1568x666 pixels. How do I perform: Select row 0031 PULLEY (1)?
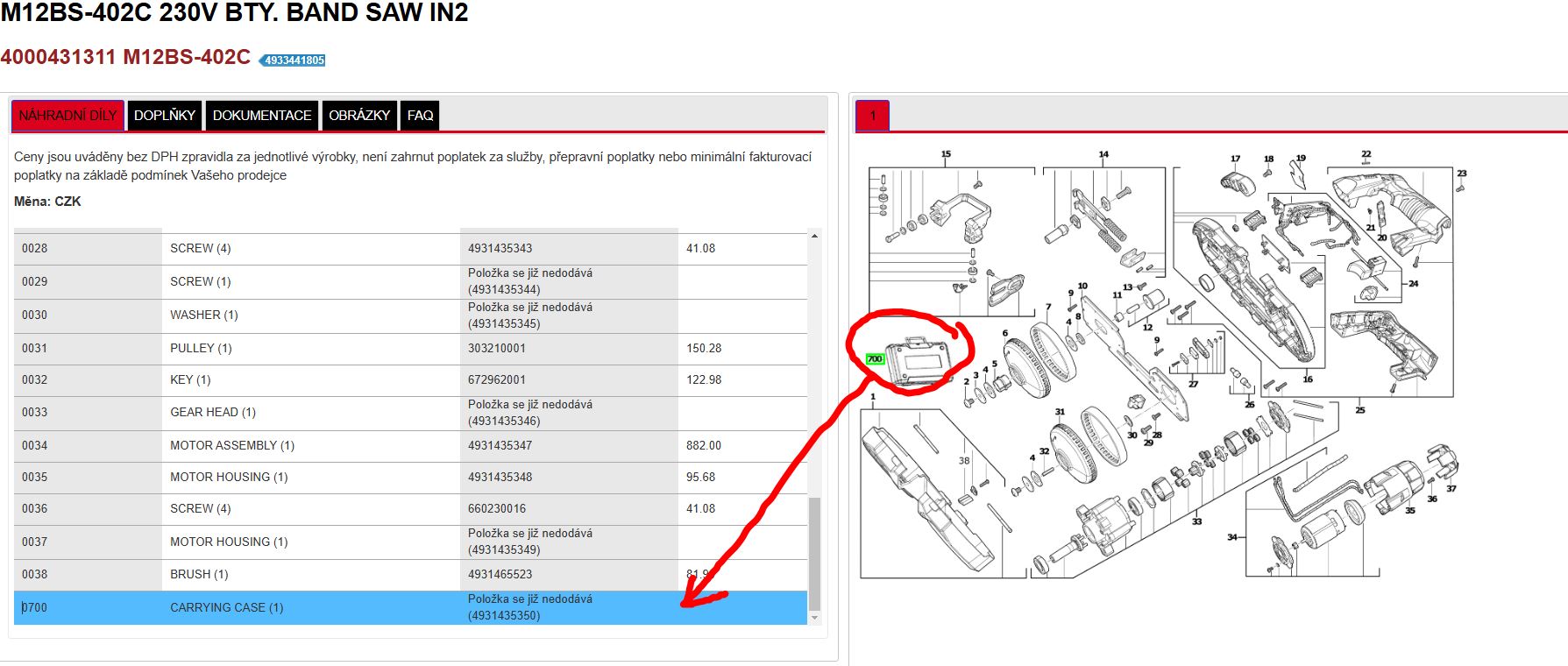coord(410,349)
